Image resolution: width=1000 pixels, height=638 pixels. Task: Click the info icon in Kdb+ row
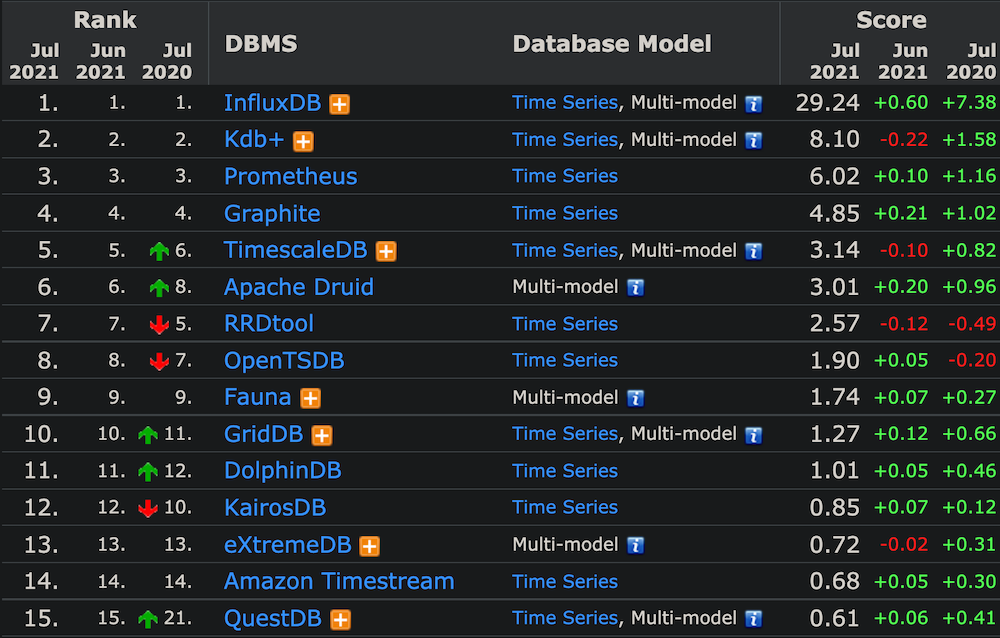[x=754, y=141]
